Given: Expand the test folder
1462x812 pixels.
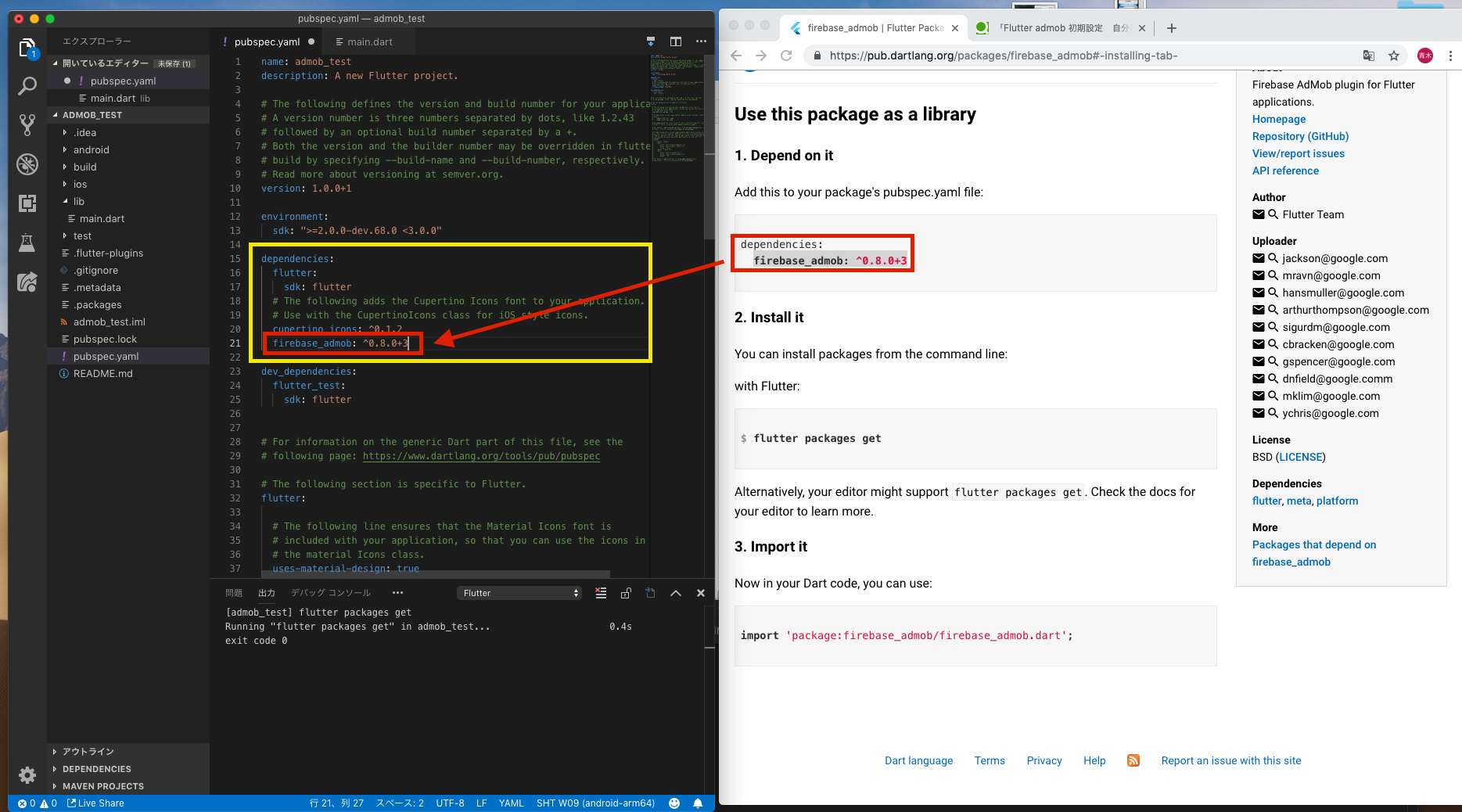Looking at the screenshot, I should tap(128, 236).
